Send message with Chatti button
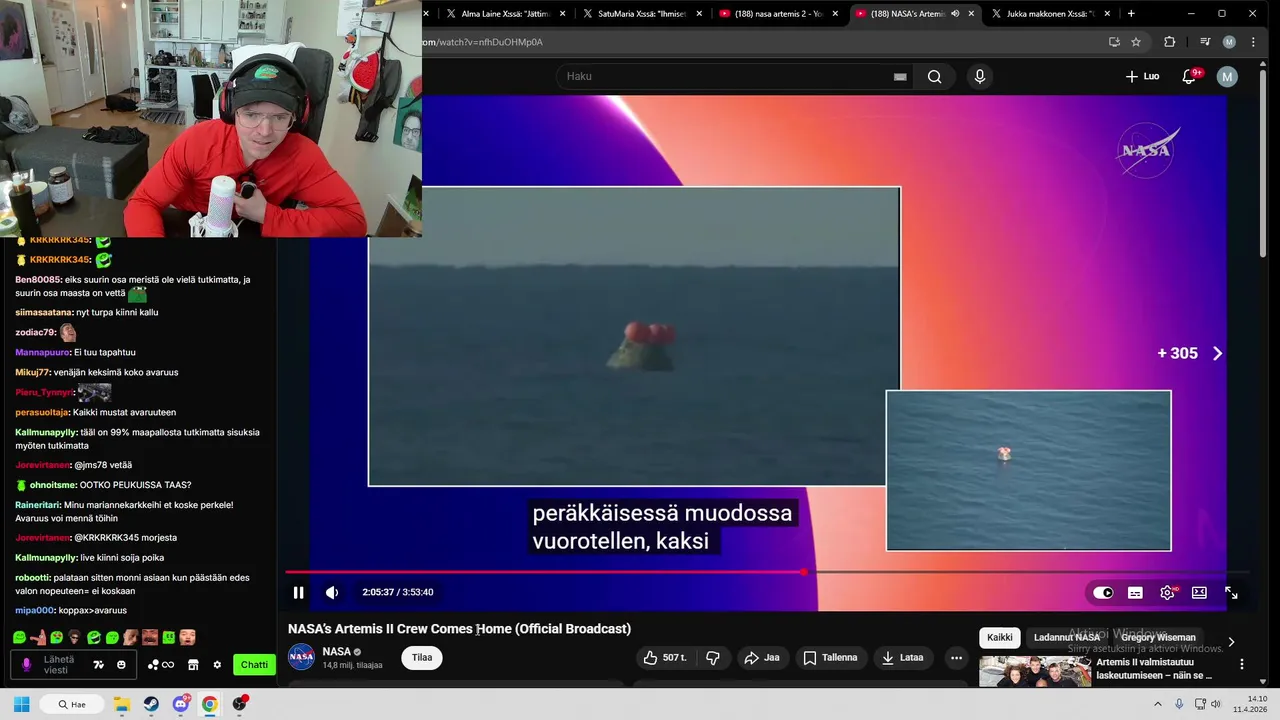The width and height of the screenshot is (1280, 720). 255,664
